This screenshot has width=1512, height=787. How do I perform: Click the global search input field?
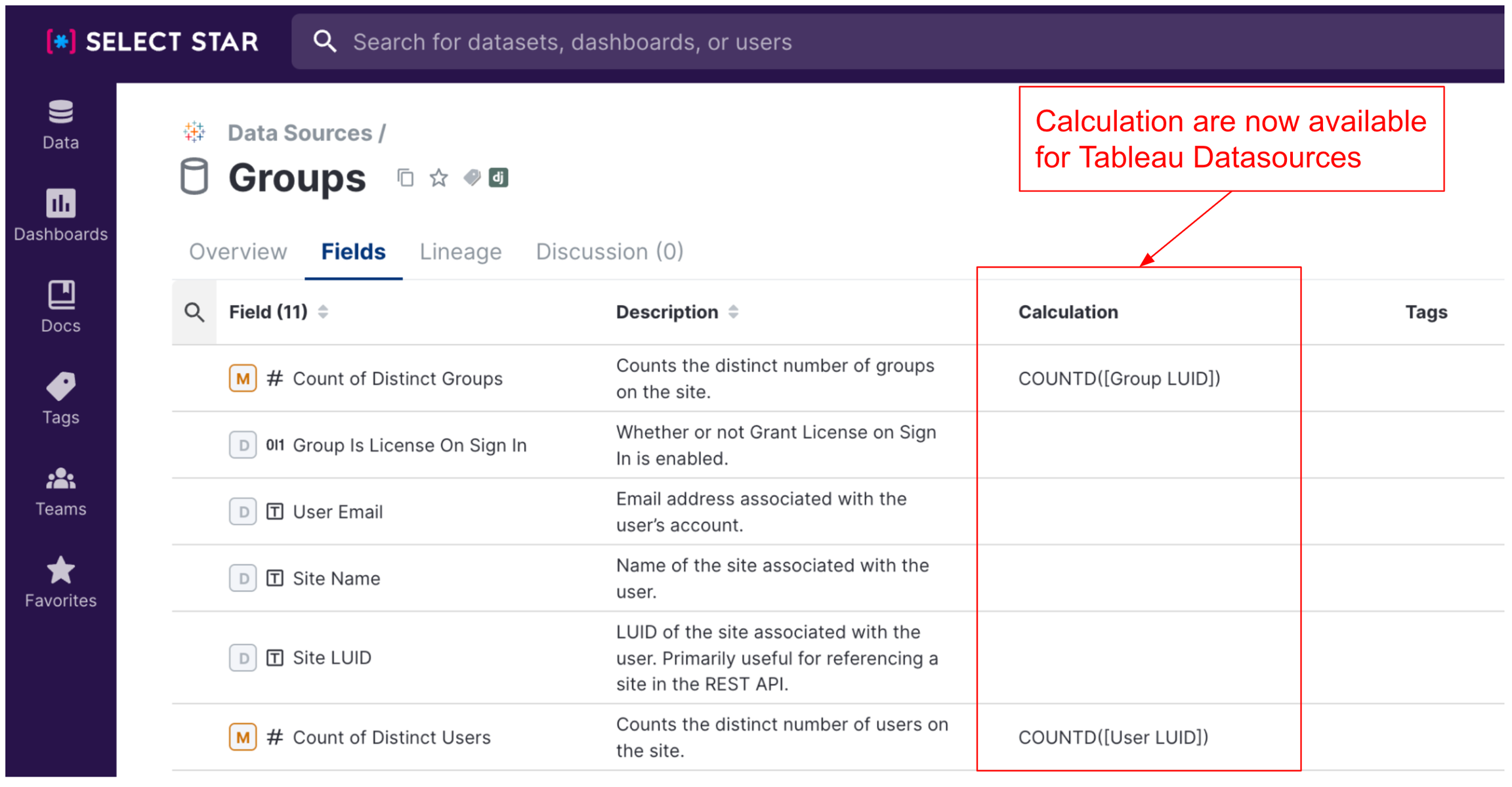pyautogui.click(x=853, y=42)
